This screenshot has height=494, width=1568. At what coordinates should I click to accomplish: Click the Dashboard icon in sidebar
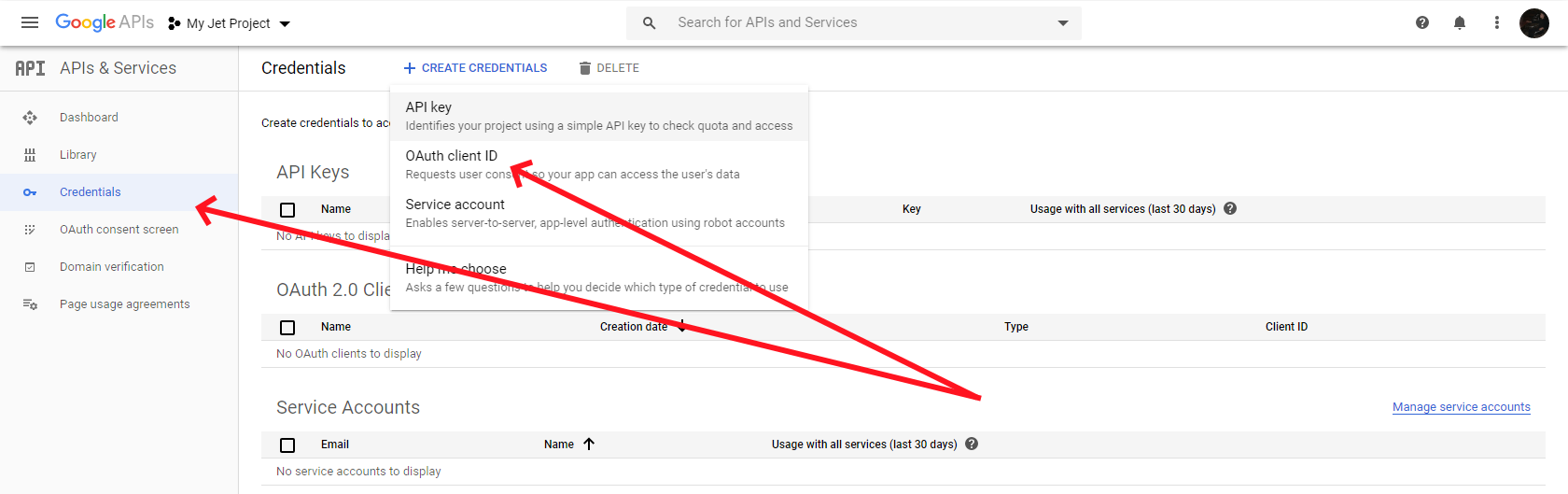pos(30,118)
